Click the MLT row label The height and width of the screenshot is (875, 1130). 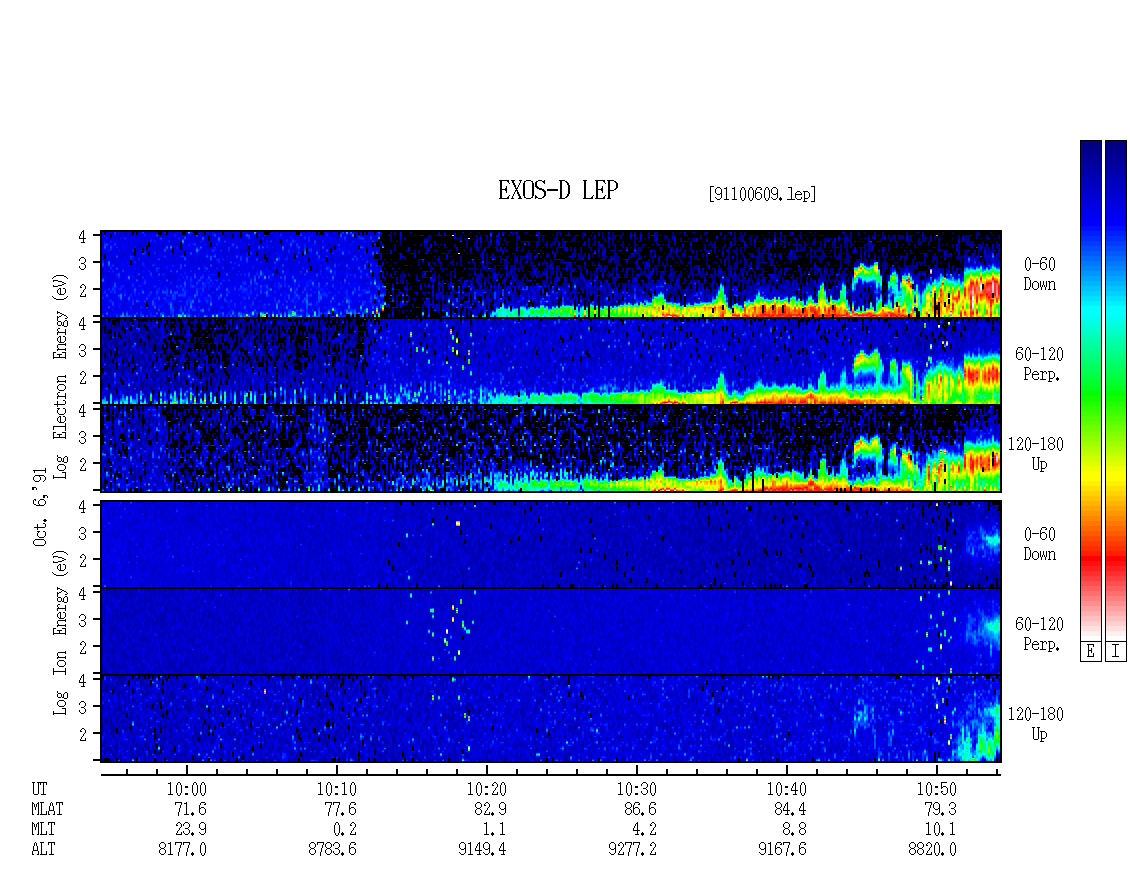pyautogui.click(x=43, y=830)
